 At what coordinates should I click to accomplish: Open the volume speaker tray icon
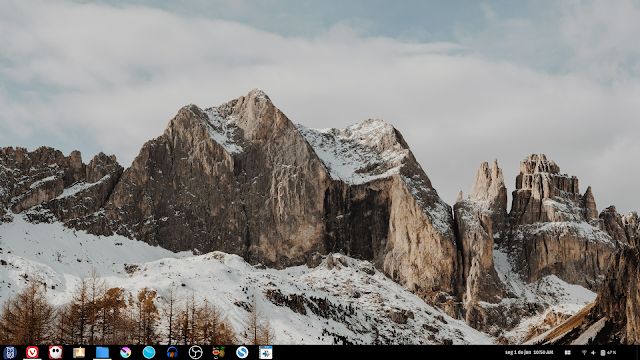[593, 353]
